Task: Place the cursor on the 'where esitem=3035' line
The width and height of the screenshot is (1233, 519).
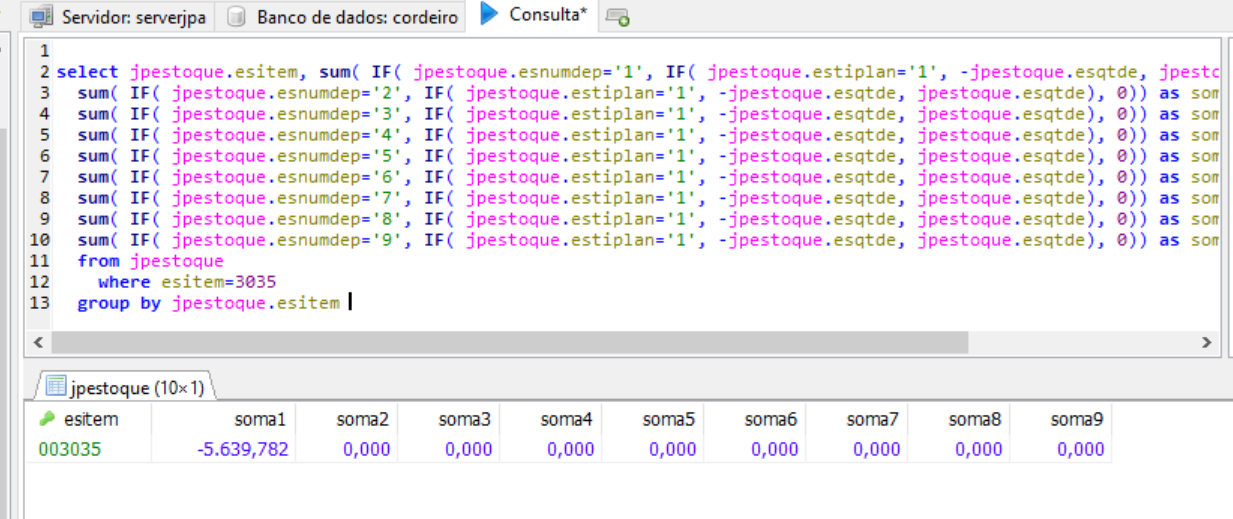Action: (188, 282)
